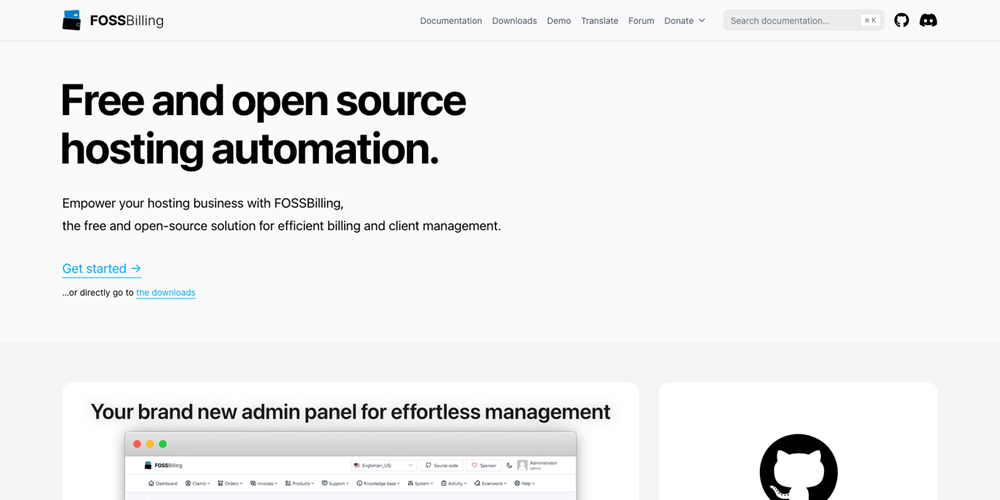Open English(en_US) language dropdown in preview
Viewport: 1000px width, 500px height.
[384, 466]
